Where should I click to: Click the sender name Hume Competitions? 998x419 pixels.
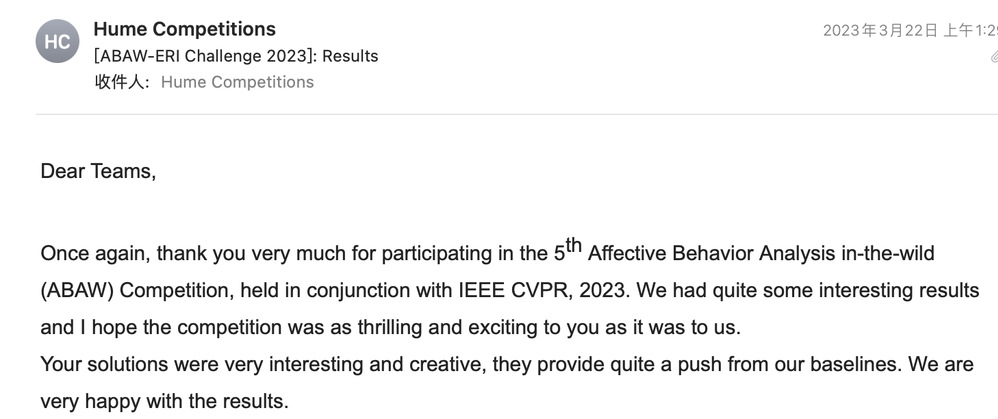[x=184, y=29]
